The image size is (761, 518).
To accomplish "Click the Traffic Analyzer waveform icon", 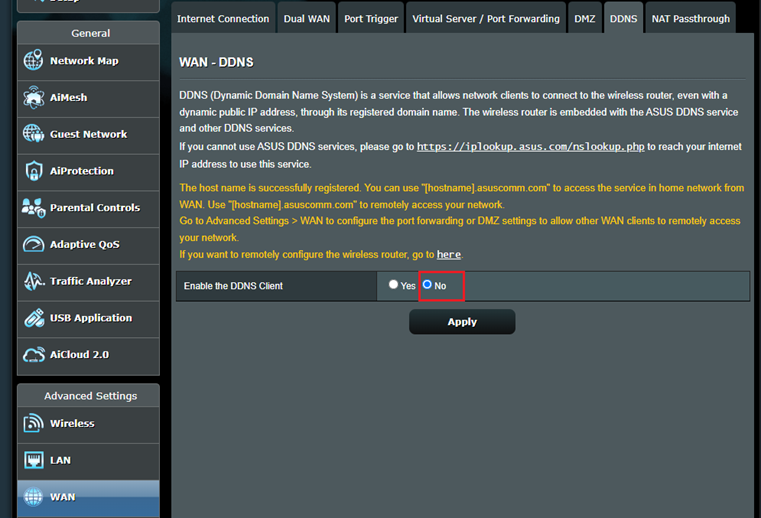I will [34, 281].
